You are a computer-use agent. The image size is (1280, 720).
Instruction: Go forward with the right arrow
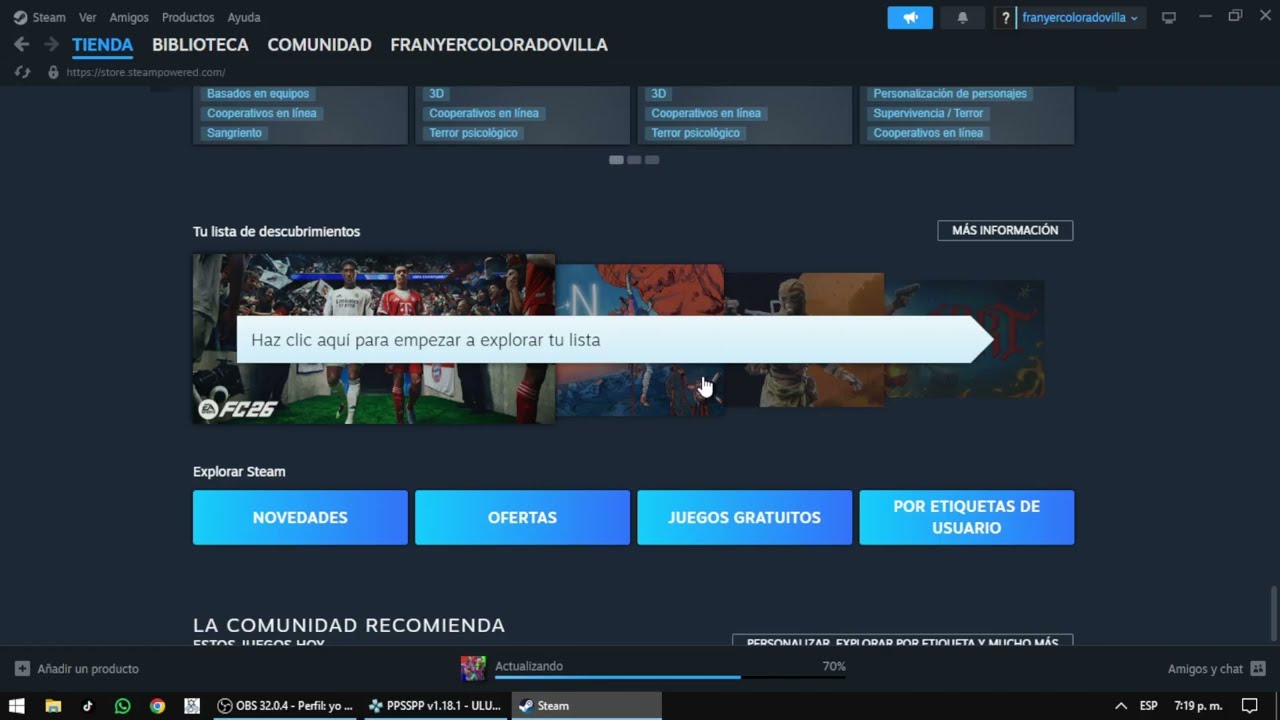51,45
